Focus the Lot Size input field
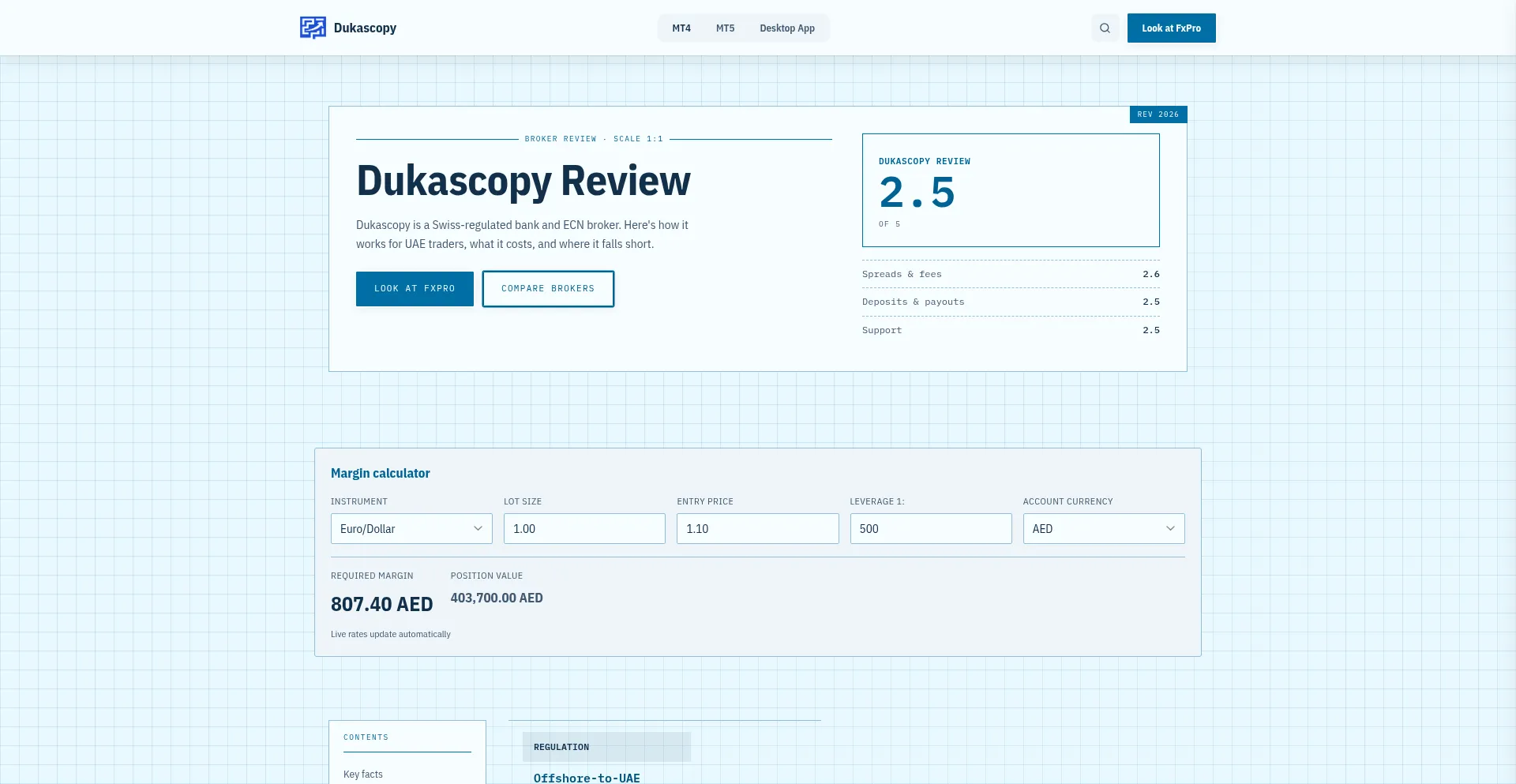1516x784 pixels. tap(584, 529)
